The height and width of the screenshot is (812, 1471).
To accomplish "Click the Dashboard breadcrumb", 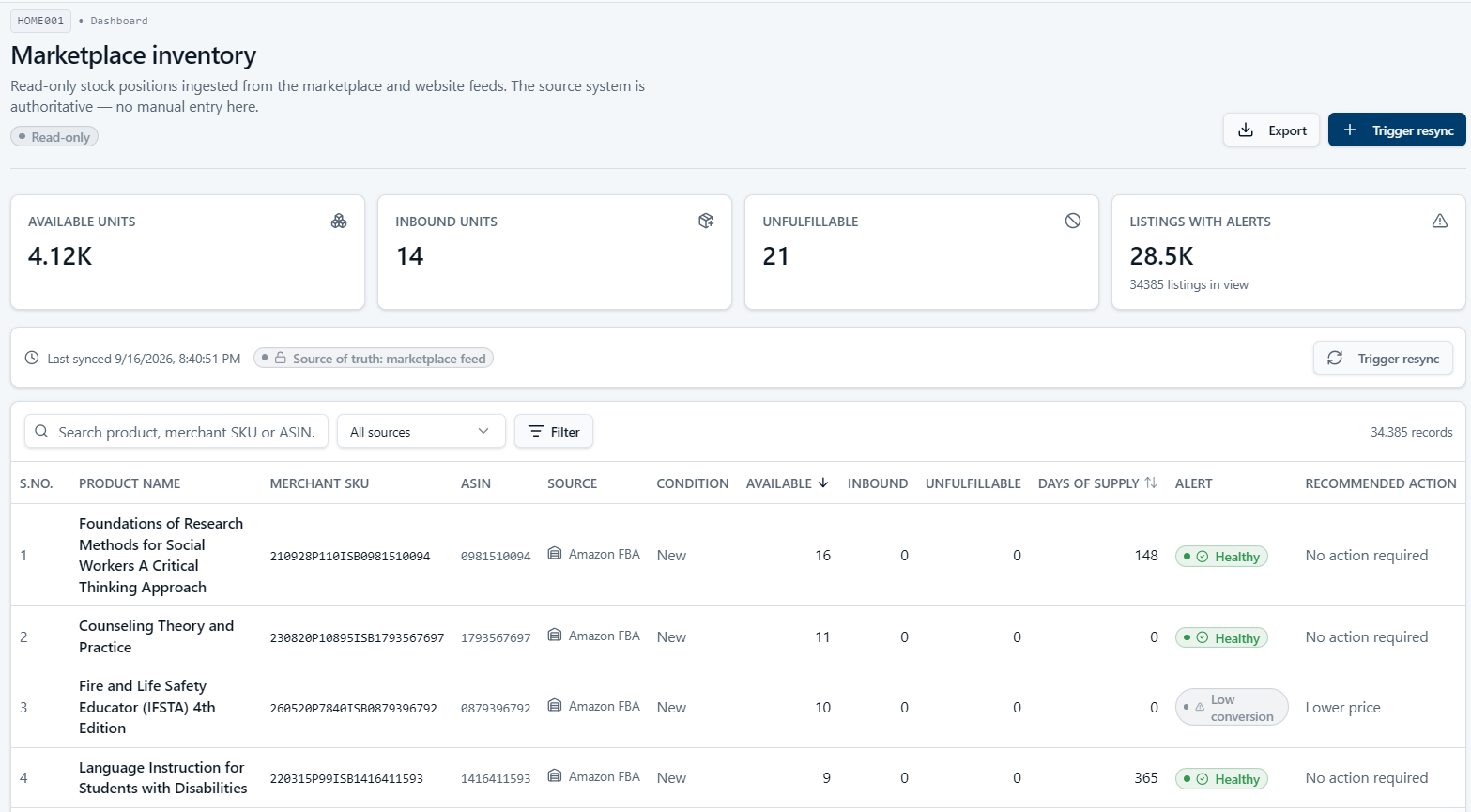I will click(x=119, y=21).
